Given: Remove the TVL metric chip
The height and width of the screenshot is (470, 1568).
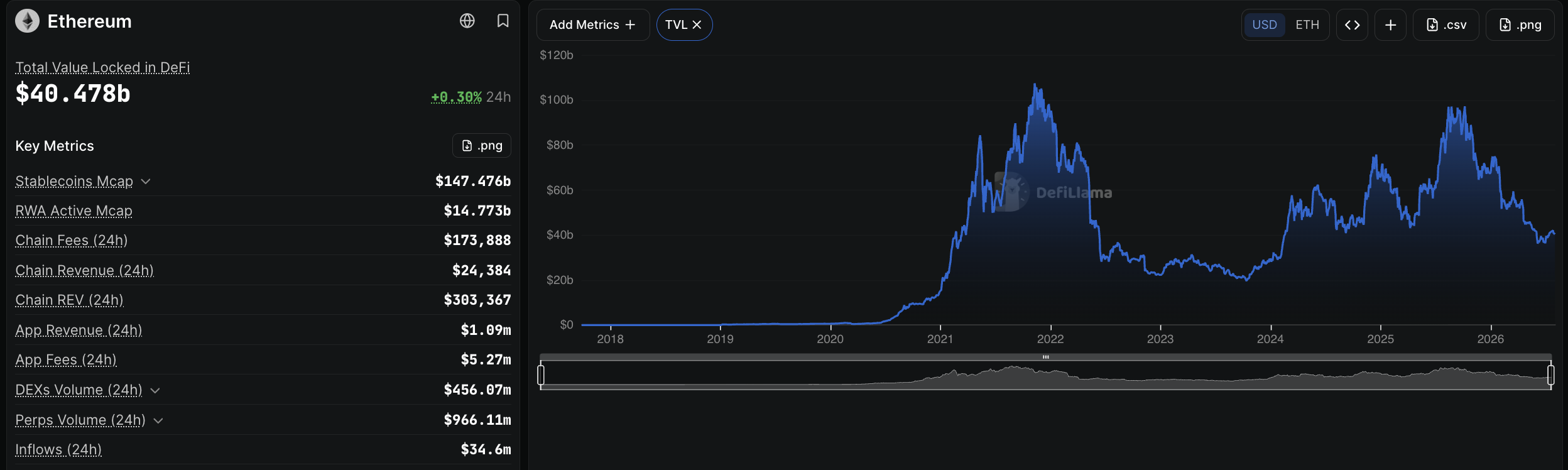Looking at the screenshot, I should (697, 25).
